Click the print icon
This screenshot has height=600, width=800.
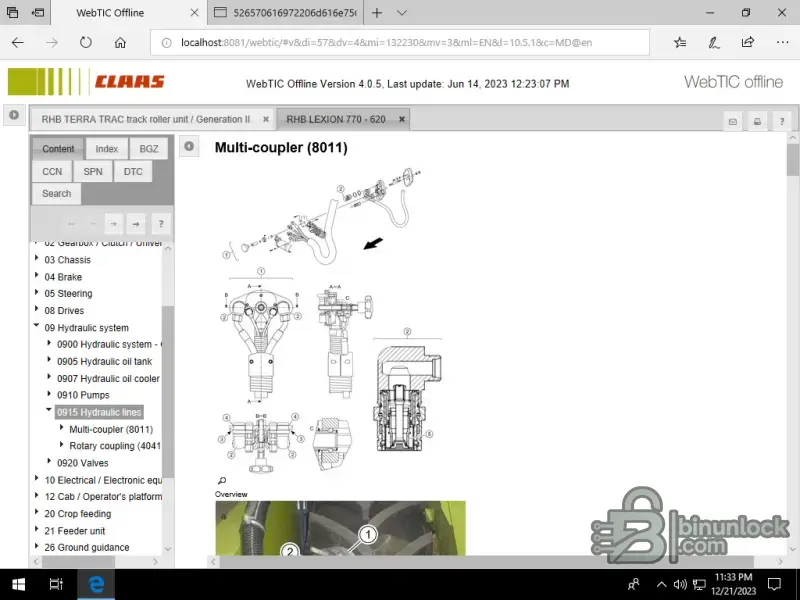(x=757, y=121)
